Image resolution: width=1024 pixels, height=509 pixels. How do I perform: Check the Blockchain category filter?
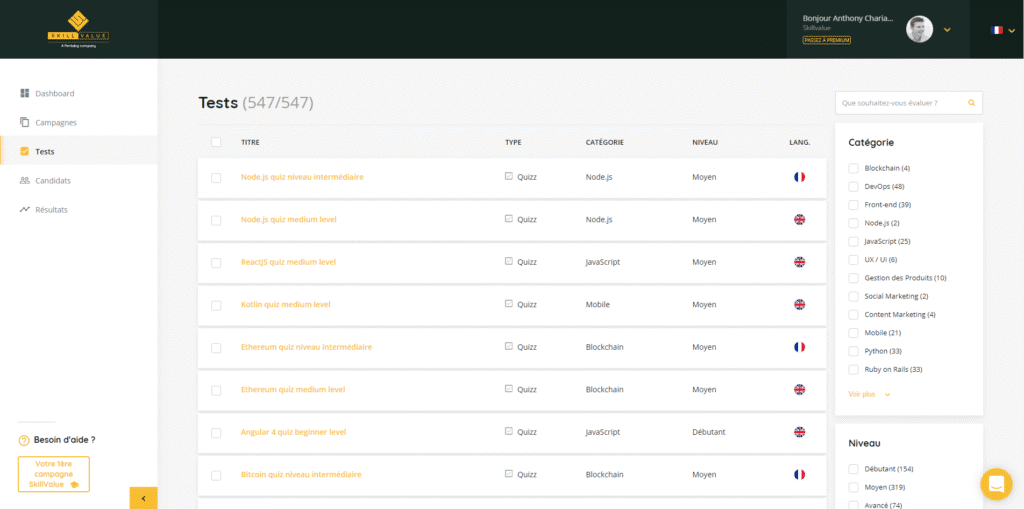pyautogui.click(x=853, y=168)
